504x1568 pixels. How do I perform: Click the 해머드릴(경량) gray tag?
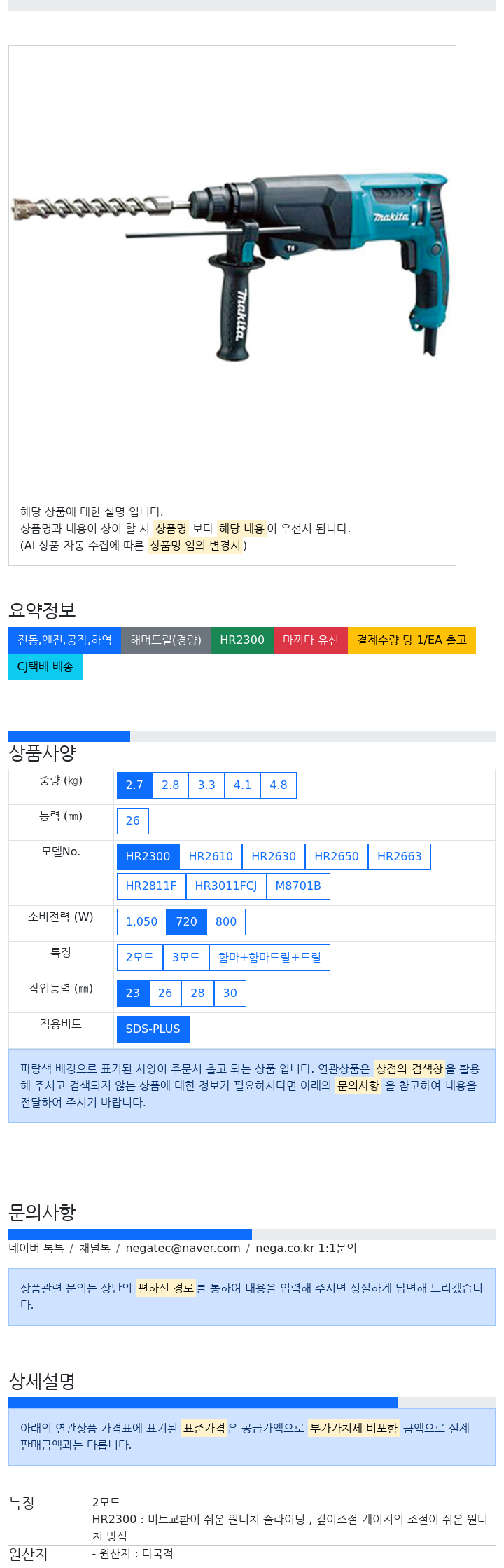tap(166, 640)
